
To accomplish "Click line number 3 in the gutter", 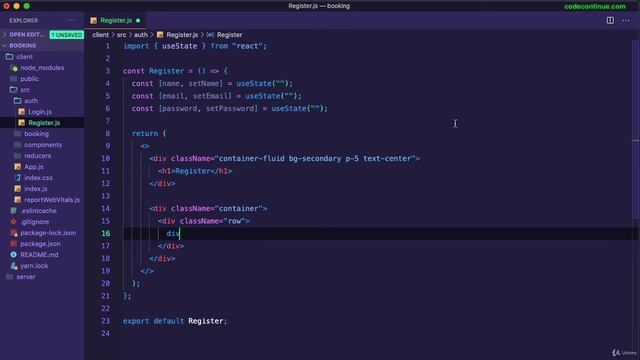I will click(108, 71).
